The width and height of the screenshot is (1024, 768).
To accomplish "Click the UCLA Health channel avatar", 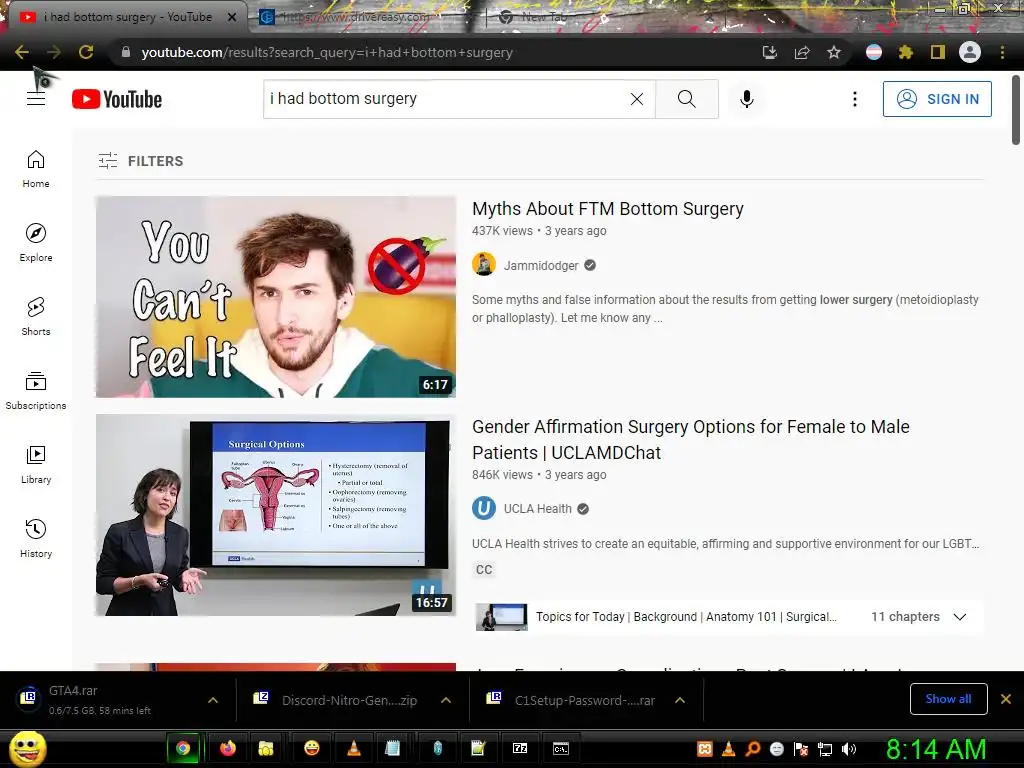I will click(x=484, y=508).
